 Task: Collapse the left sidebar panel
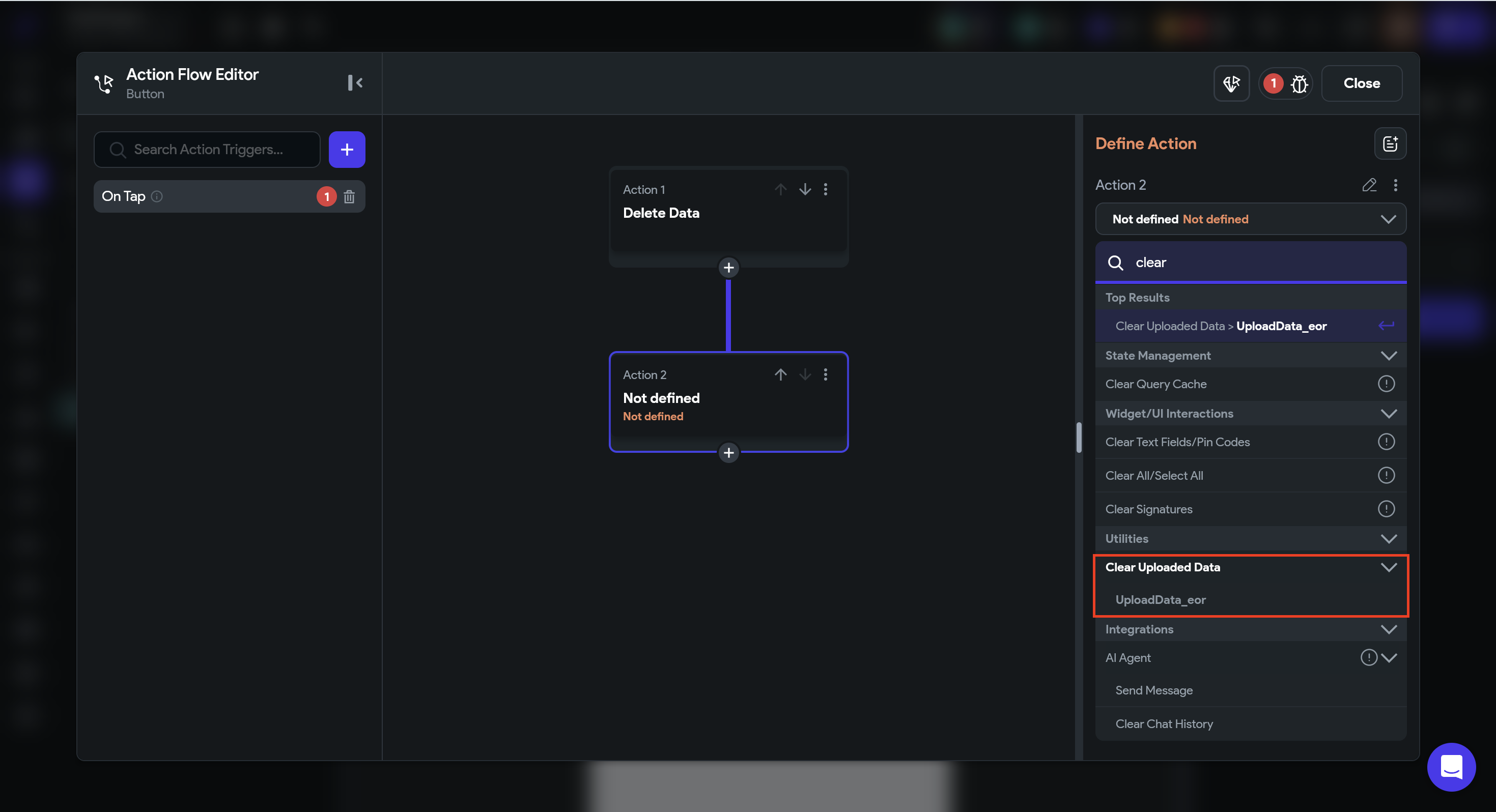[355, 83]
